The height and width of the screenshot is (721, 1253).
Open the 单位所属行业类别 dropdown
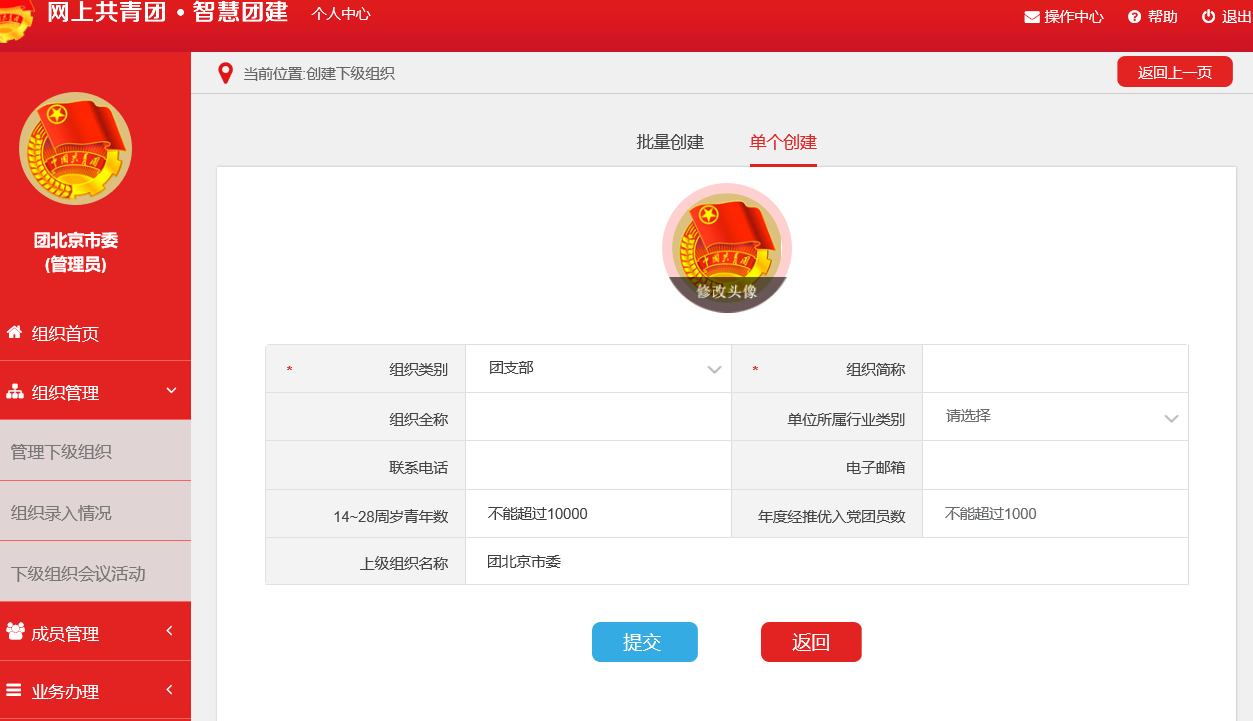[1055, 417]
